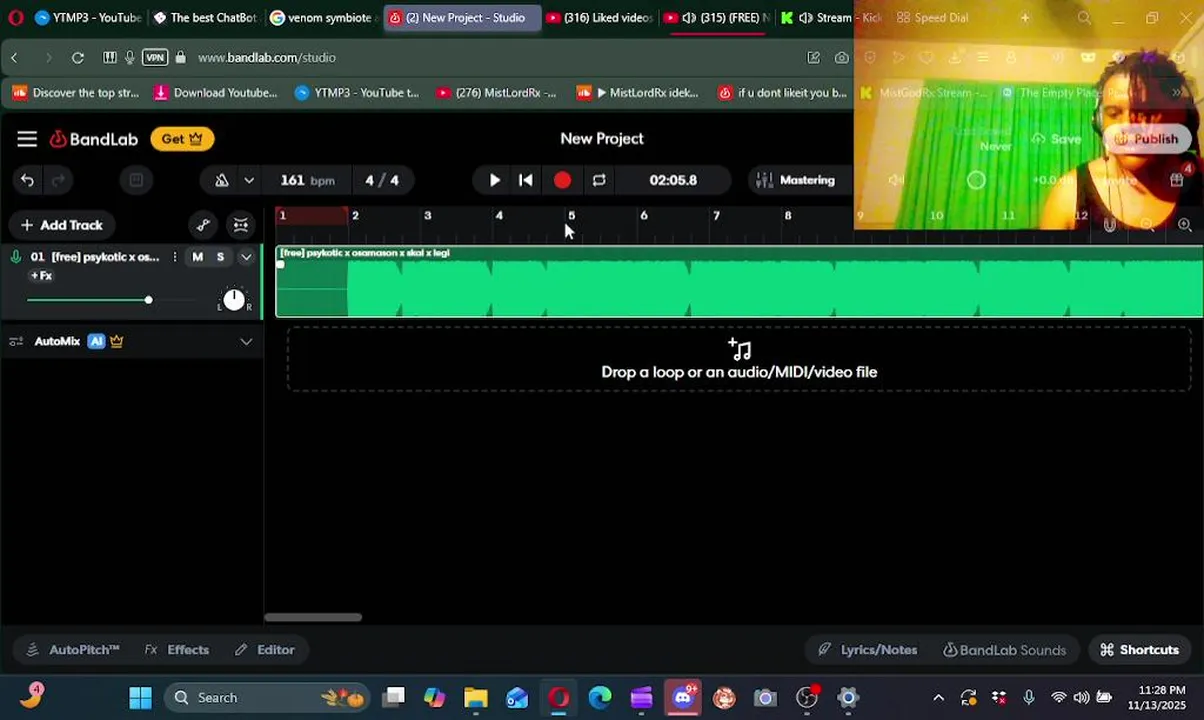
Task: Open the Editor panel
Action: (264, 650)
